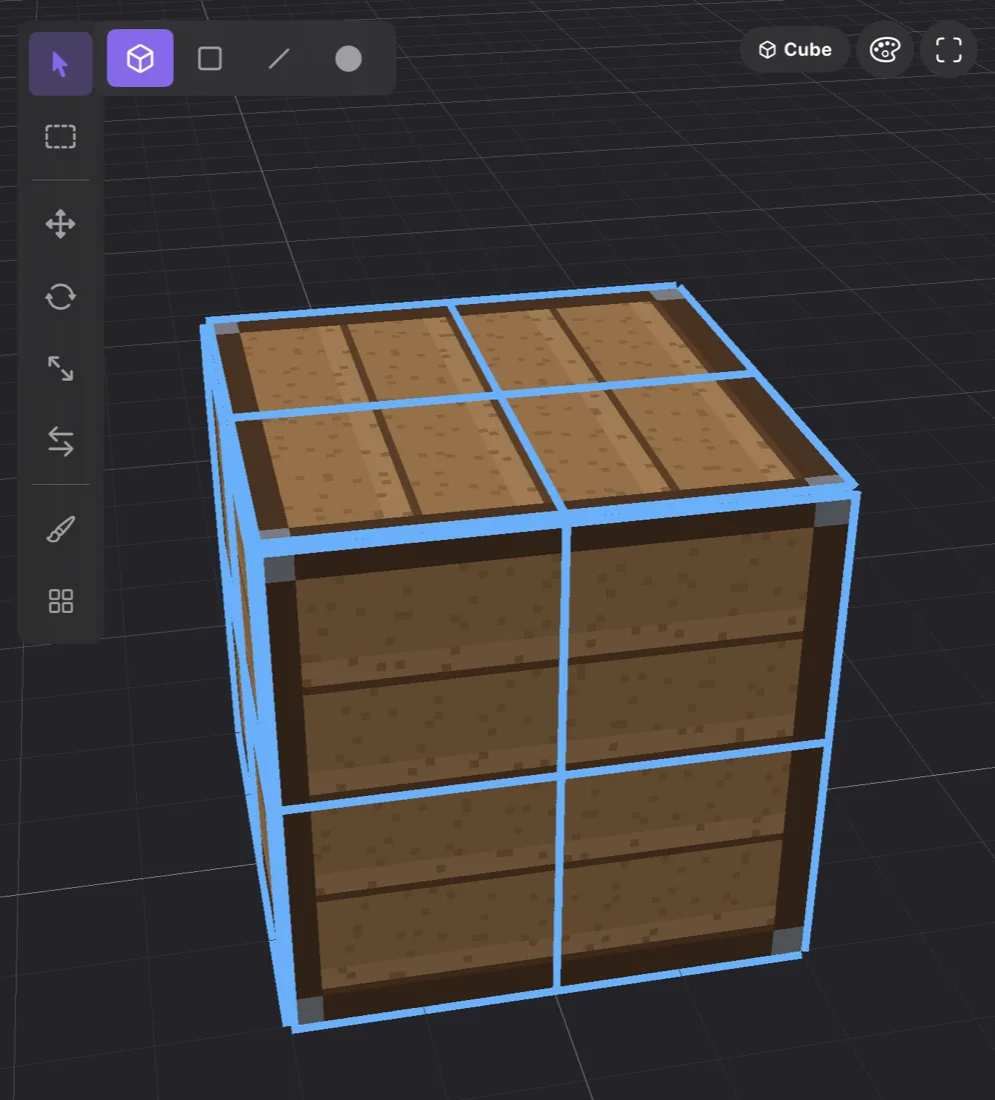Select the rotate tool
Viewport: 995px width, 1100px height.
click(x=60, y=297)
